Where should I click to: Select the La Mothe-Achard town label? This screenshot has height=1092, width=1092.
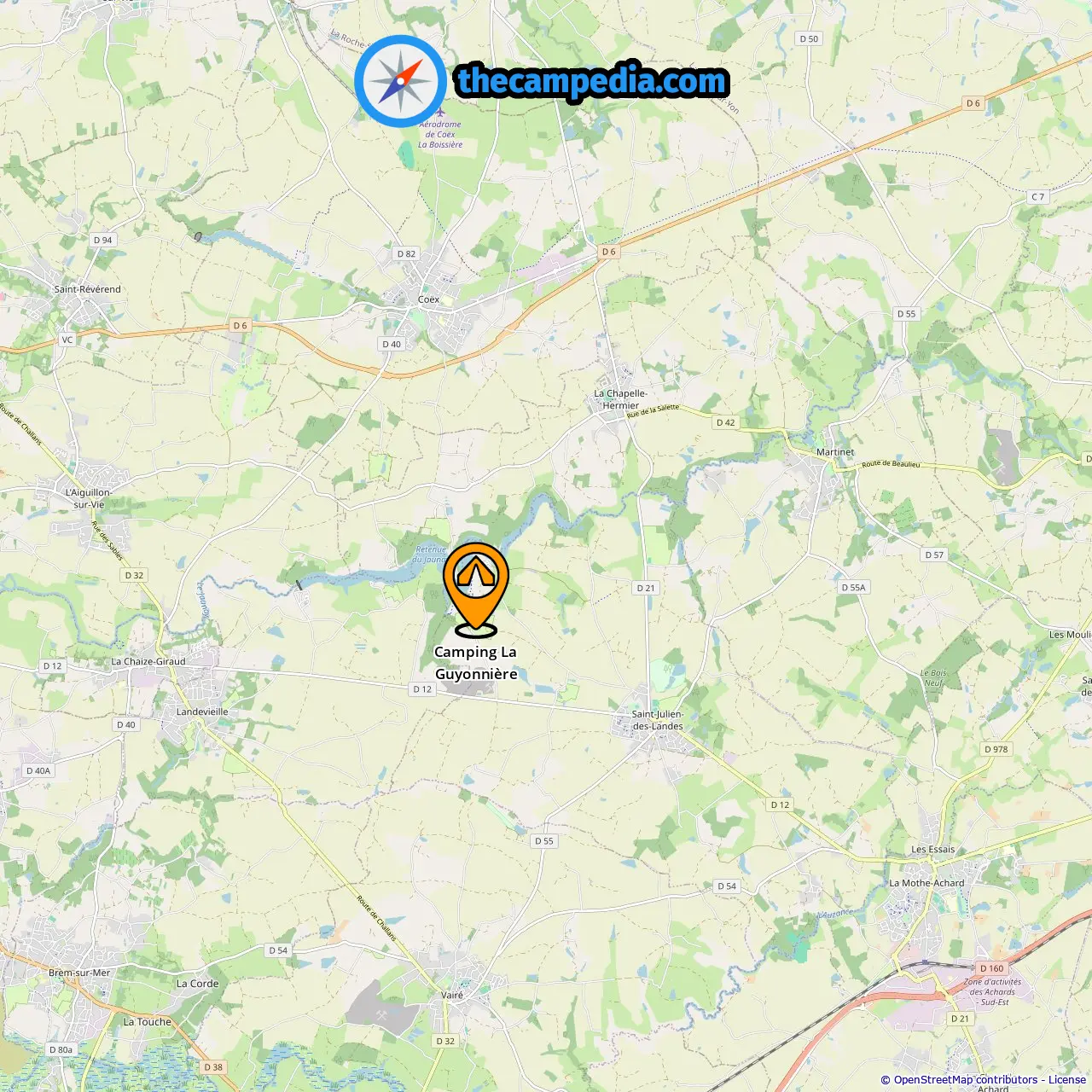click(926, 883)
